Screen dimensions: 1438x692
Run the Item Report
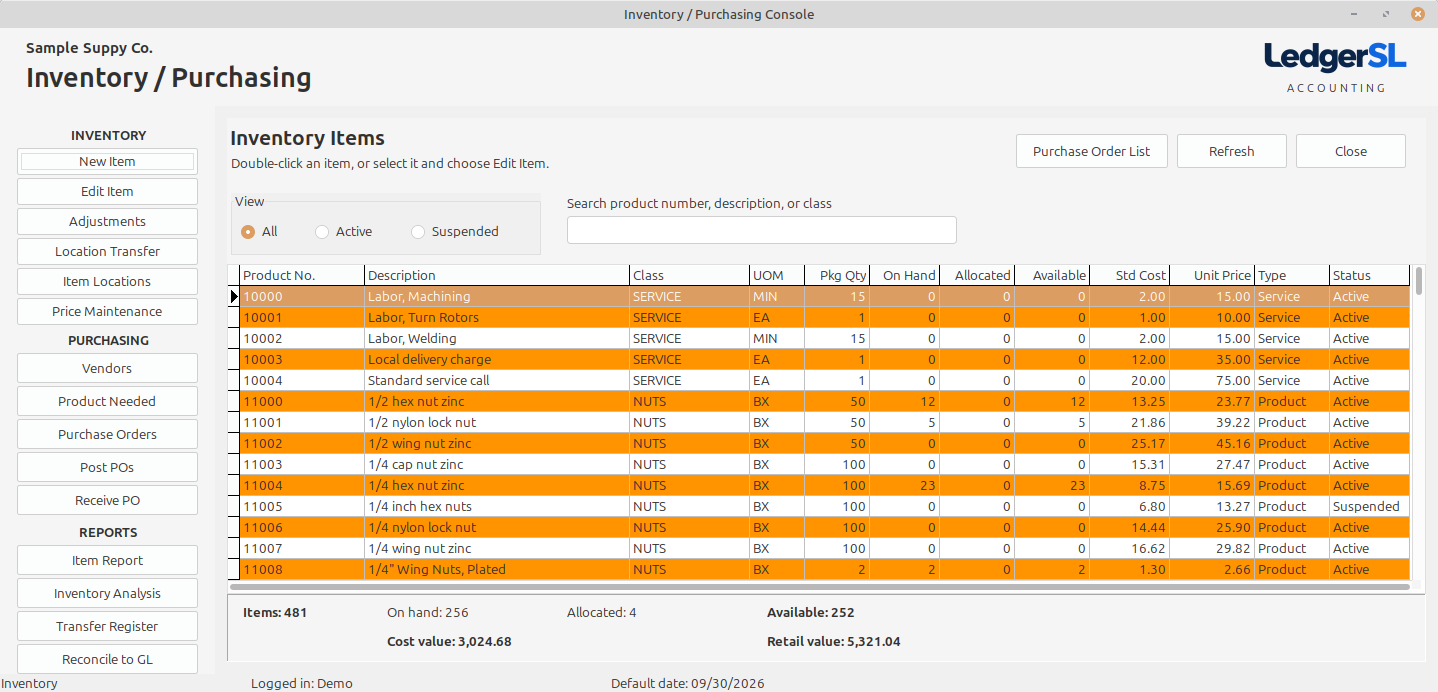[x=107, y=560]
